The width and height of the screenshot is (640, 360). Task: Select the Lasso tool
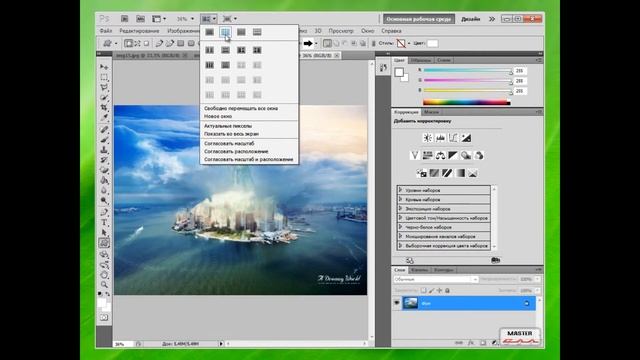coord(104,87)
